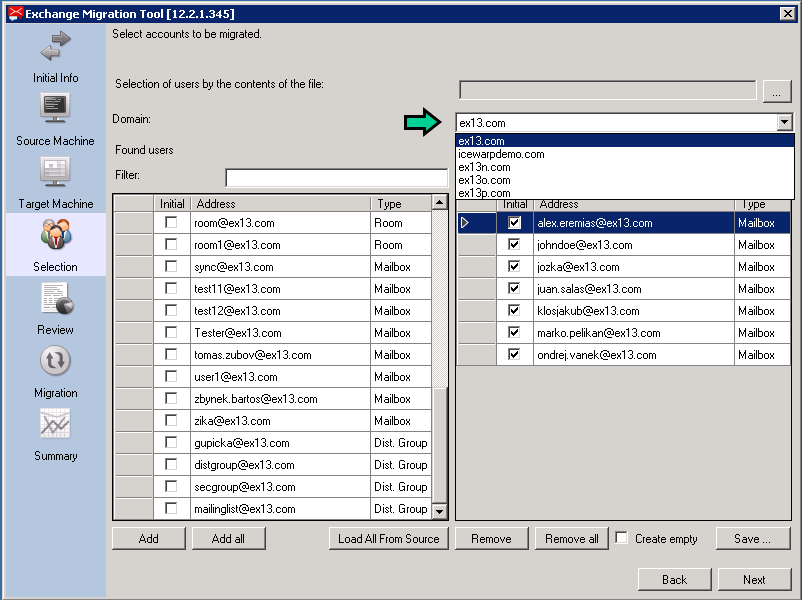
Task: Select distgroup@ex13.com address cell
Action: 280,465
